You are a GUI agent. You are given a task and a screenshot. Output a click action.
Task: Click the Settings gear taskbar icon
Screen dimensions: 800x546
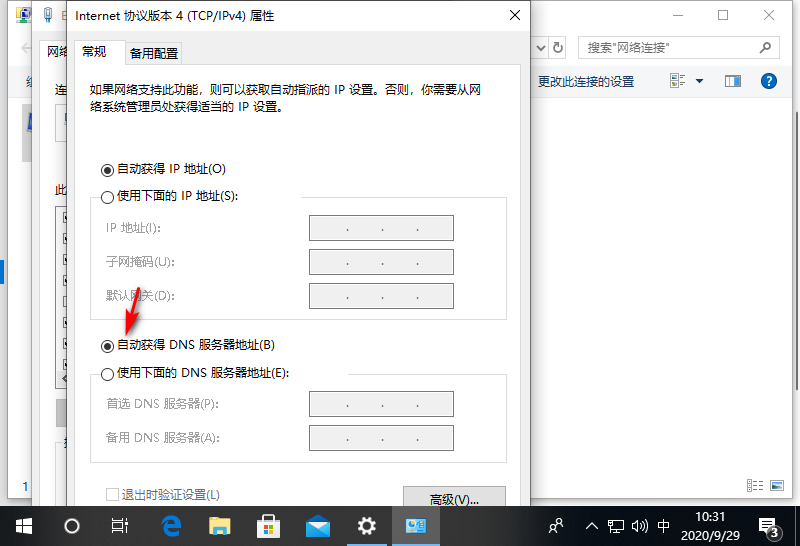[x=367, y=525]
